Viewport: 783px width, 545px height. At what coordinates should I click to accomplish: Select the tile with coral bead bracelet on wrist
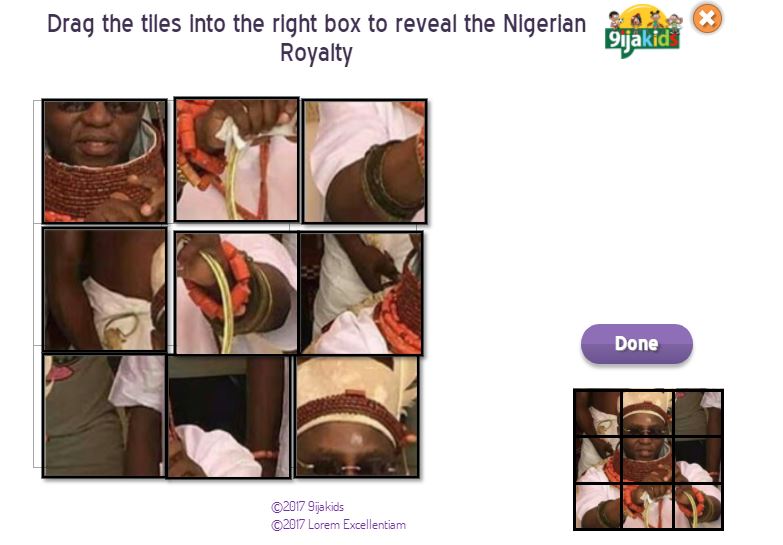237,293
